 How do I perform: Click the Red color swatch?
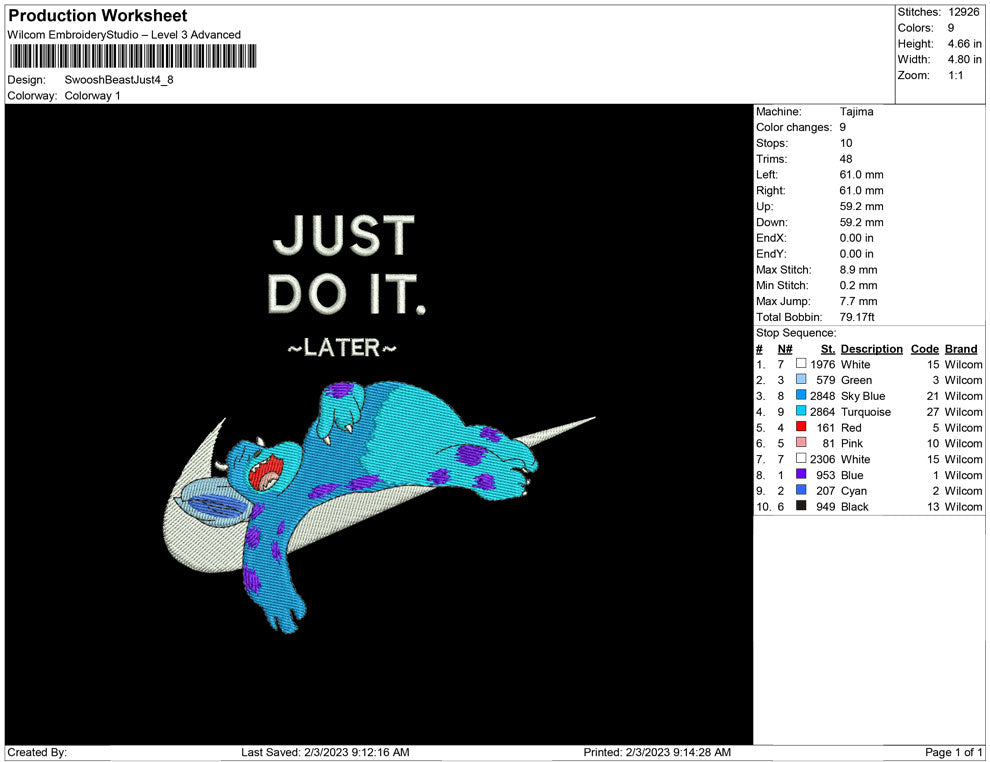point(801,428)
